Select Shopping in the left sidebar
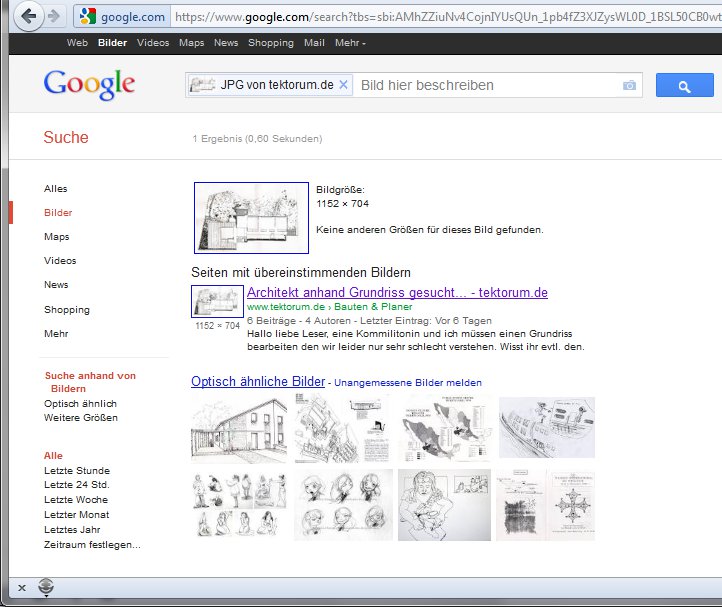Image resolution: width=722 pixels, height=607 pixels. pyautogui.click(x=67, y=309)
